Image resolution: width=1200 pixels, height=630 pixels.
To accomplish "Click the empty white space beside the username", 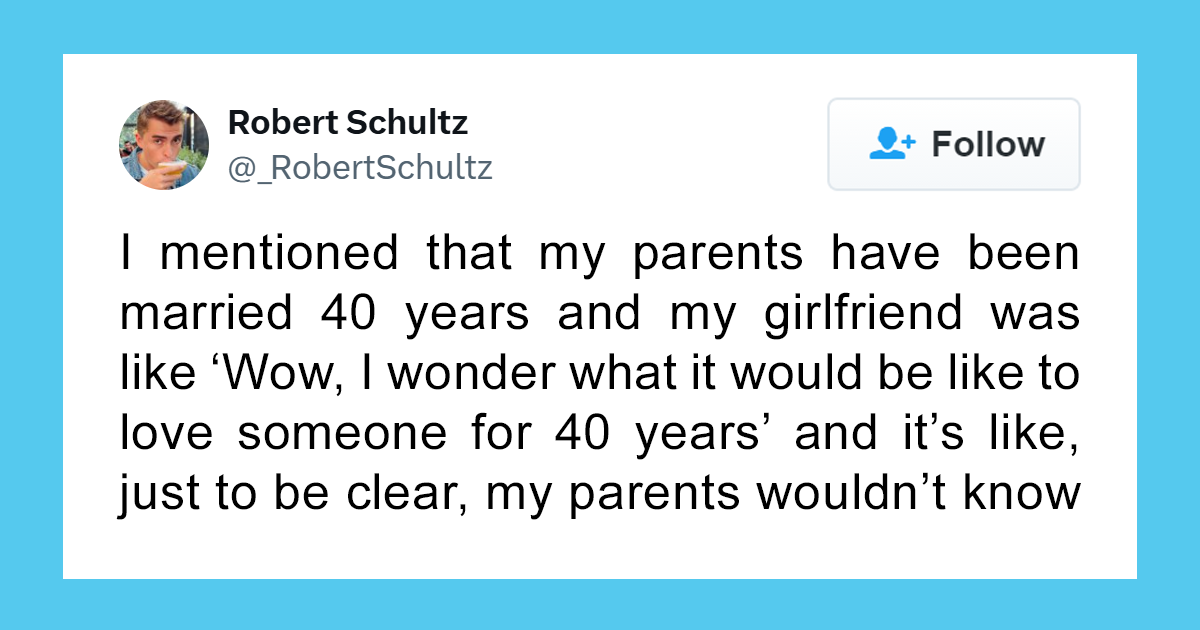I will pyautogui.click(x=660, y=144).
